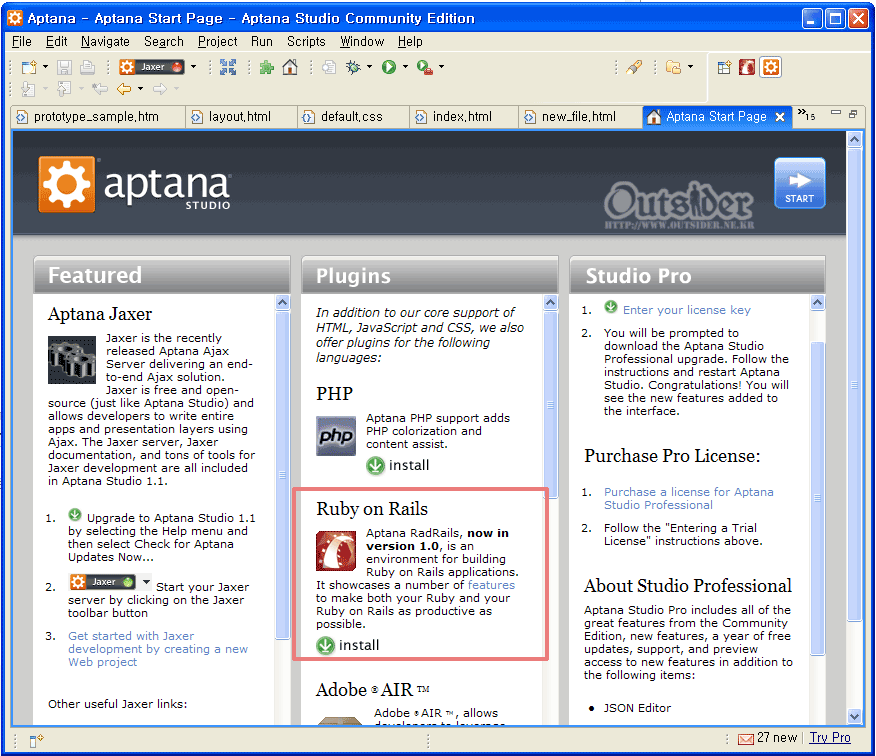Restore the editor area icon

(853, 114)
